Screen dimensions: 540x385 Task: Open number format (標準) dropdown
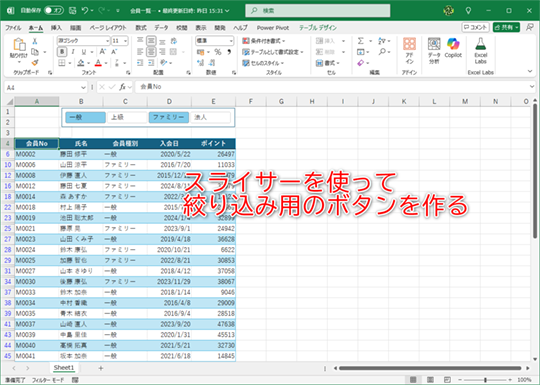point(231,41)
